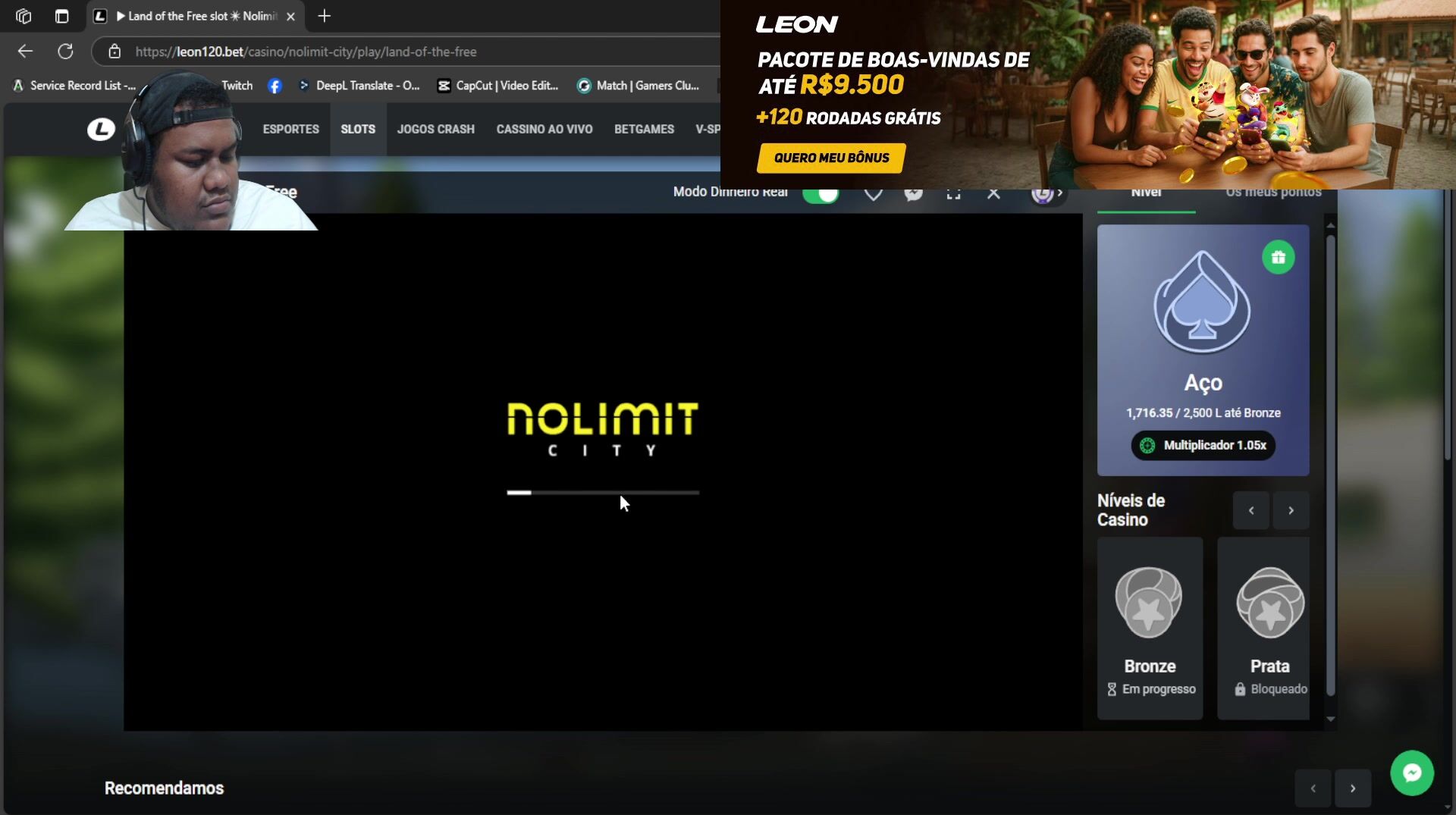1456x815 pixels.
Task: Click the 'Recomendamos' heading
Action: point(164,788)
